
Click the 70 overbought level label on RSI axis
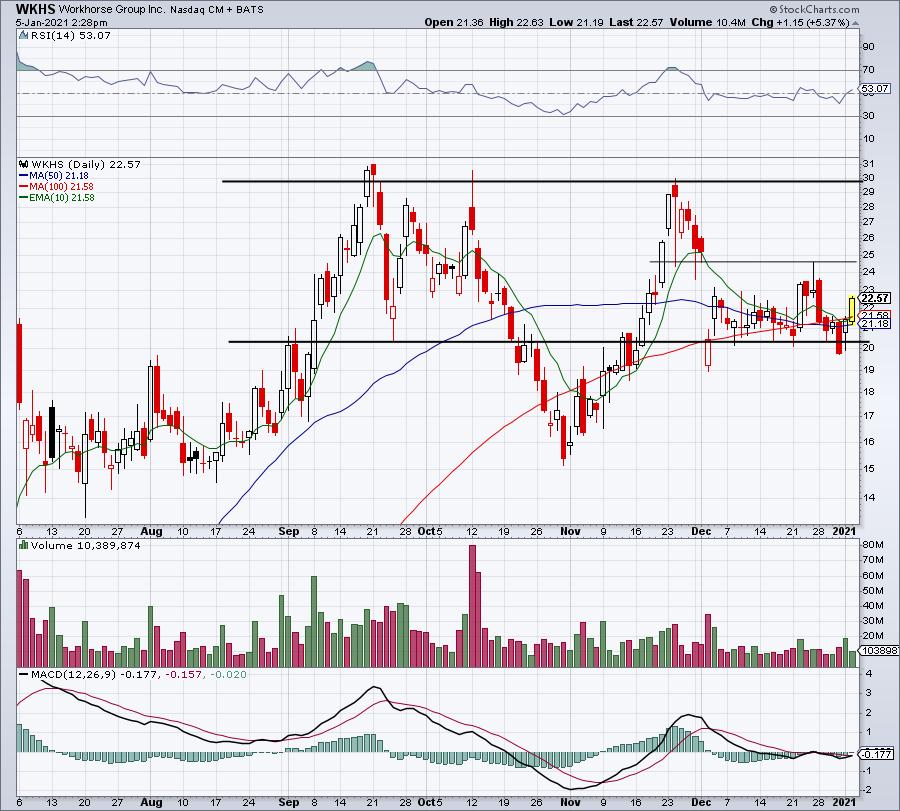pyautogui.click(x=868, y=70)
